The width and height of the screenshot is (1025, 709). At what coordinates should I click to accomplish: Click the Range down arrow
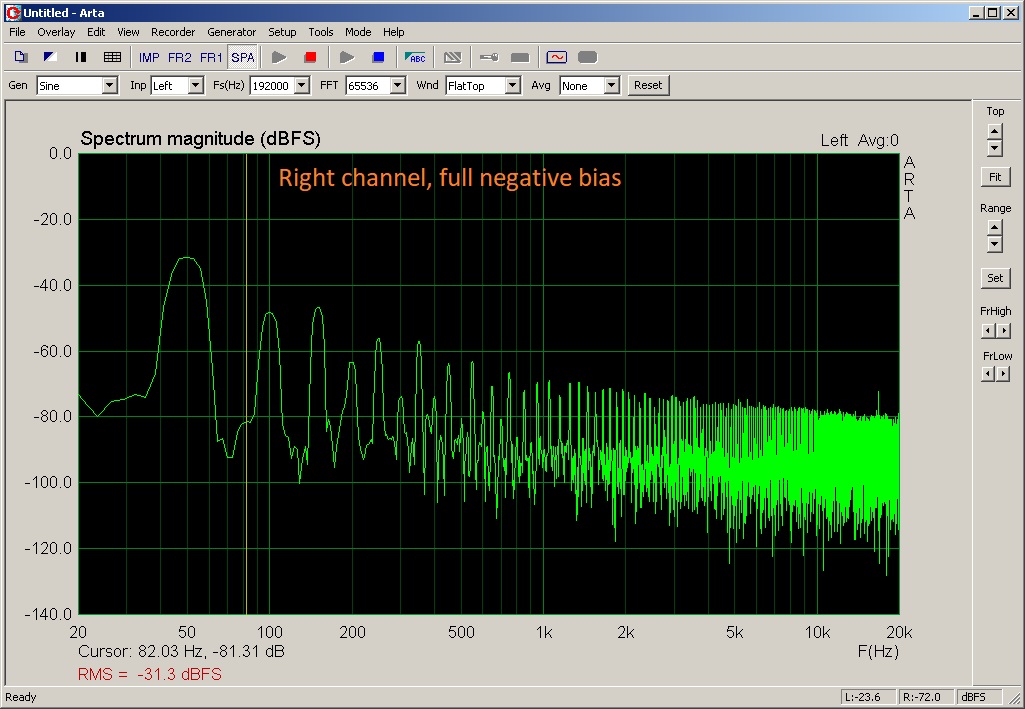coord(994,244)
